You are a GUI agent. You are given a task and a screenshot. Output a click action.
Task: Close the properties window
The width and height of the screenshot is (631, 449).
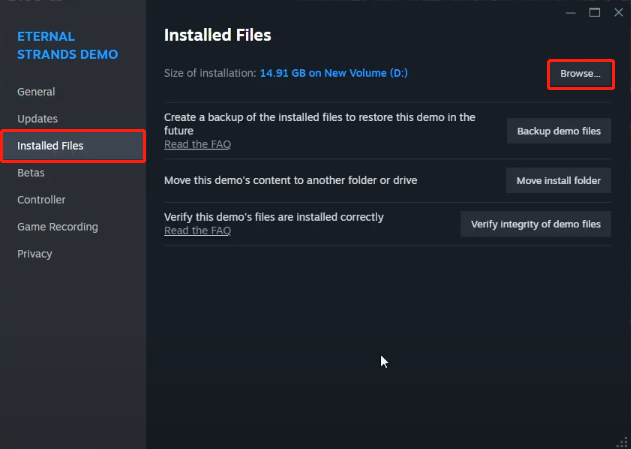pyautogui.click(x=619, y=13)
